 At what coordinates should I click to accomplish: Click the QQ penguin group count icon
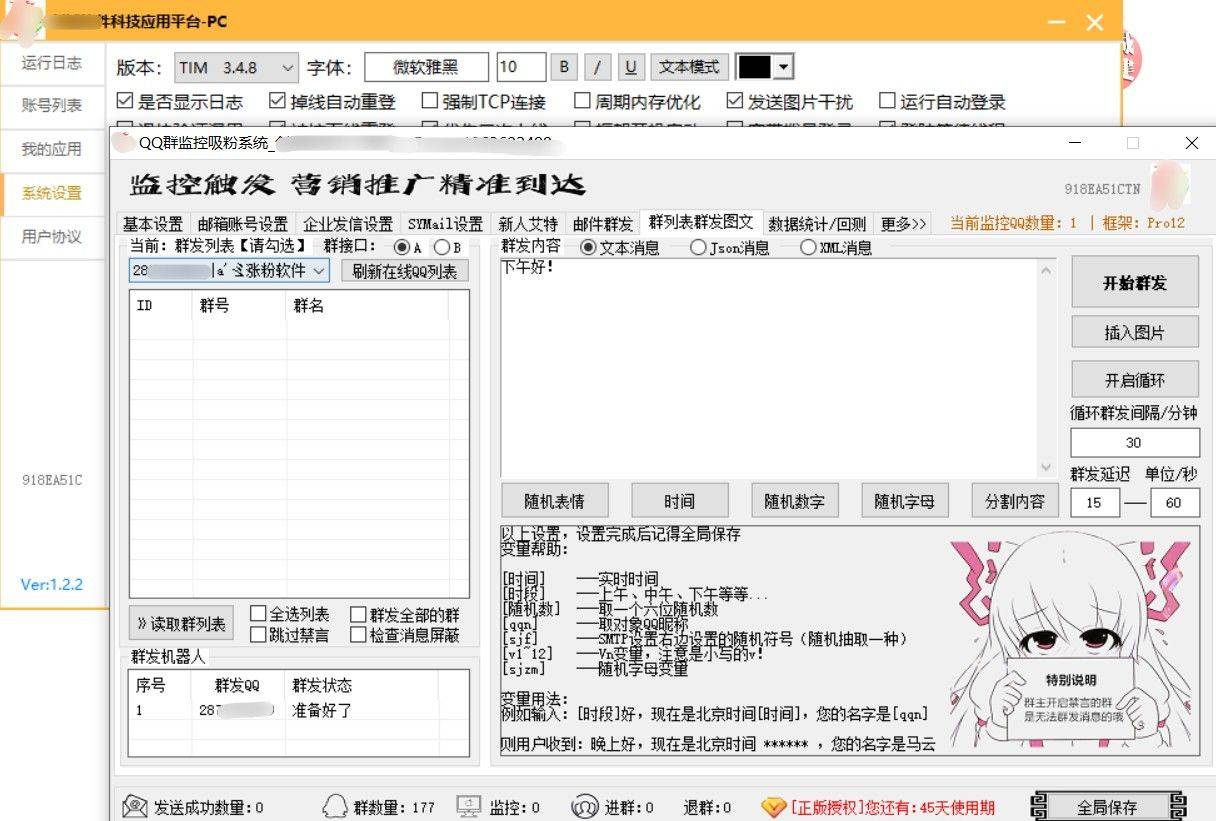click(336, 806)
